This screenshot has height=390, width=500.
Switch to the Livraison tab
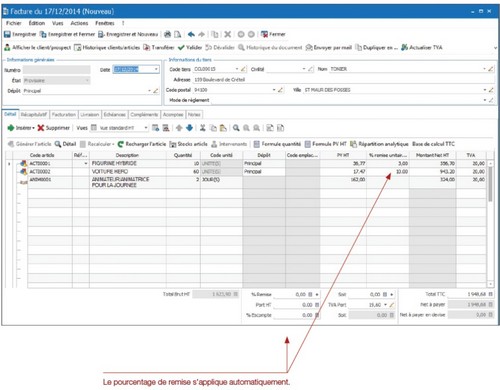click(90, 115)
